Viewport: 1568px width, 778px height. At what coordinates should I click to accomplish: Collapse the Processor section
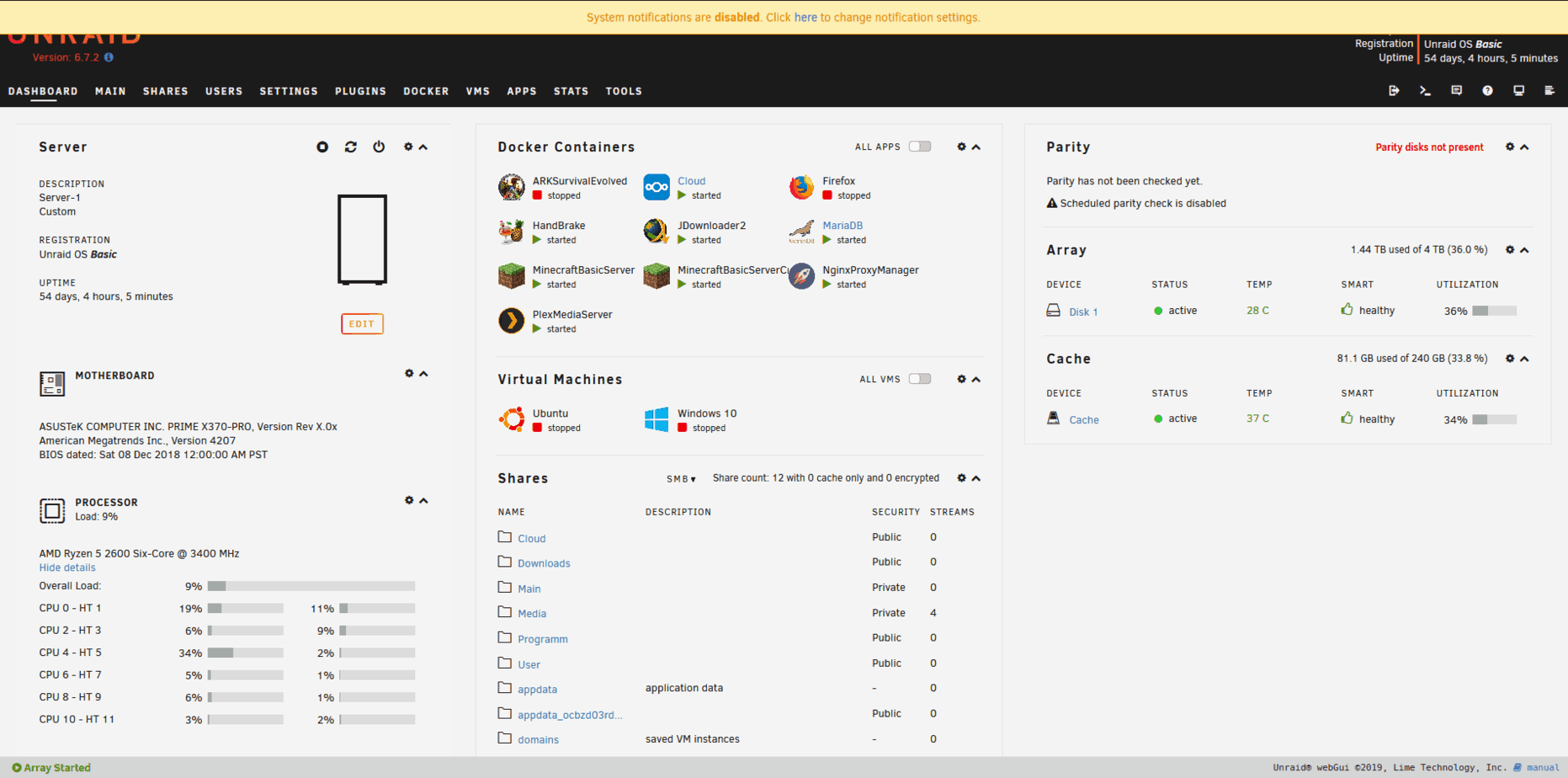(424, 500)
